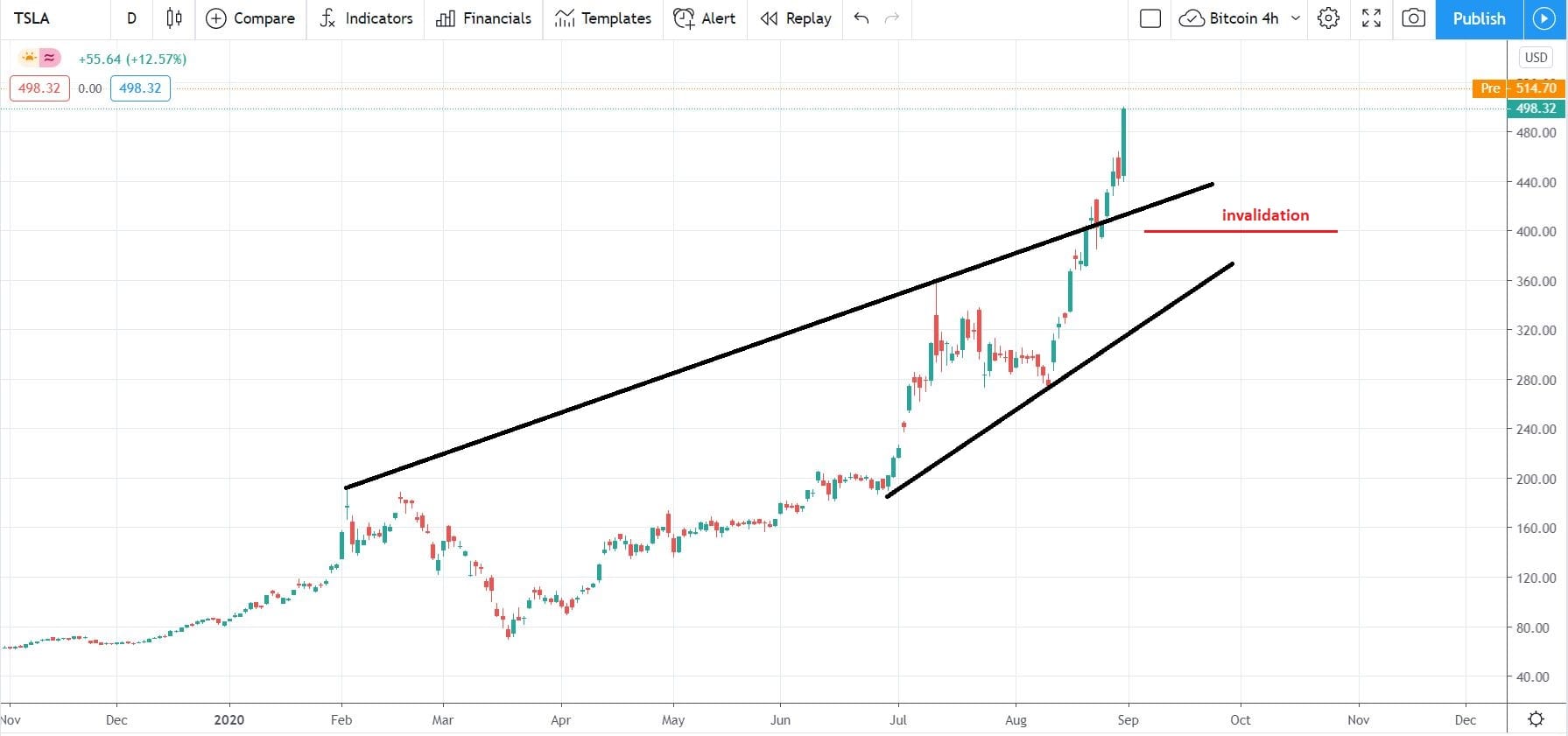Select the red invalidation horizontal line
This screenshot has height=736, width=1568.
pos(1240,231)
